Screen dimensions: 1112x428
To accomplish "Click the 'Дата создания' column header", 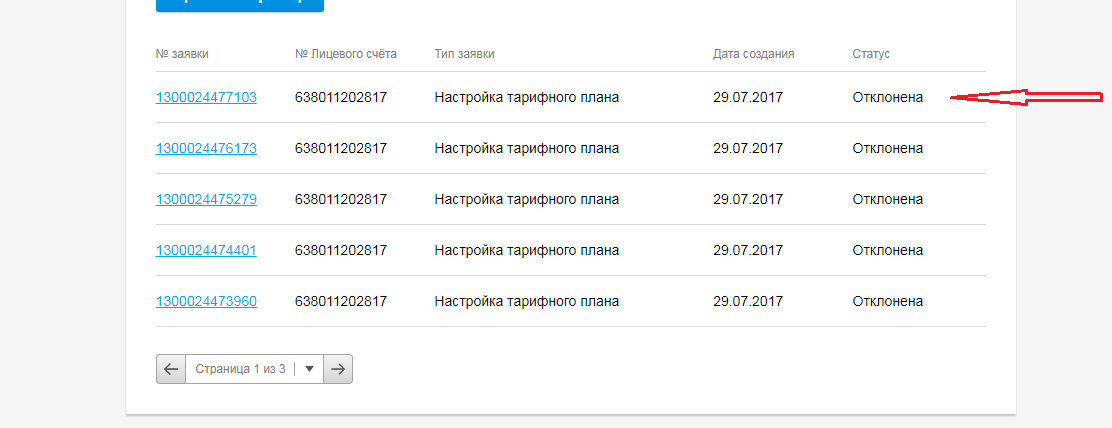I will click(x=754, y=54).
